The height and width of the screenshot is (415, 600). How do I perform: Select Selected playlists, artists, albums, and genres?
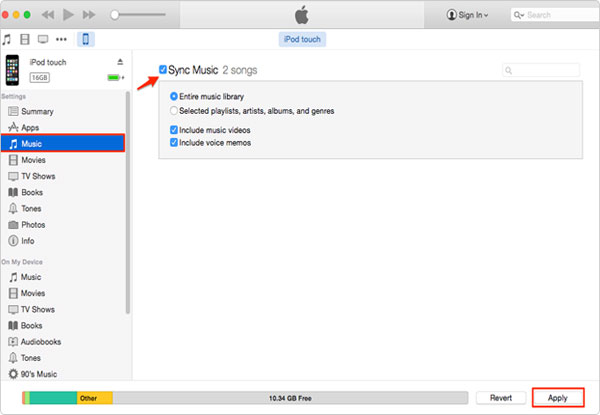(174, 111)
